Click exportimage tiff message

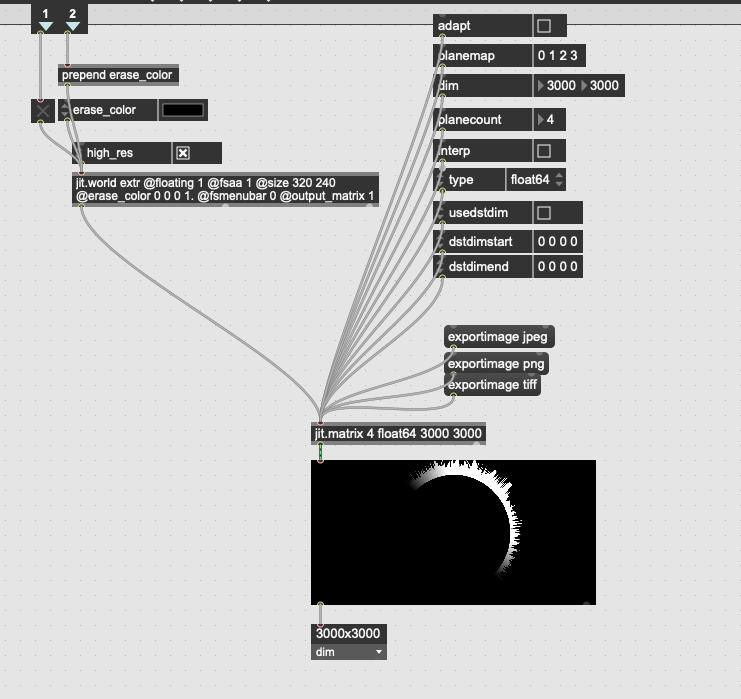(x=492, y=385)
